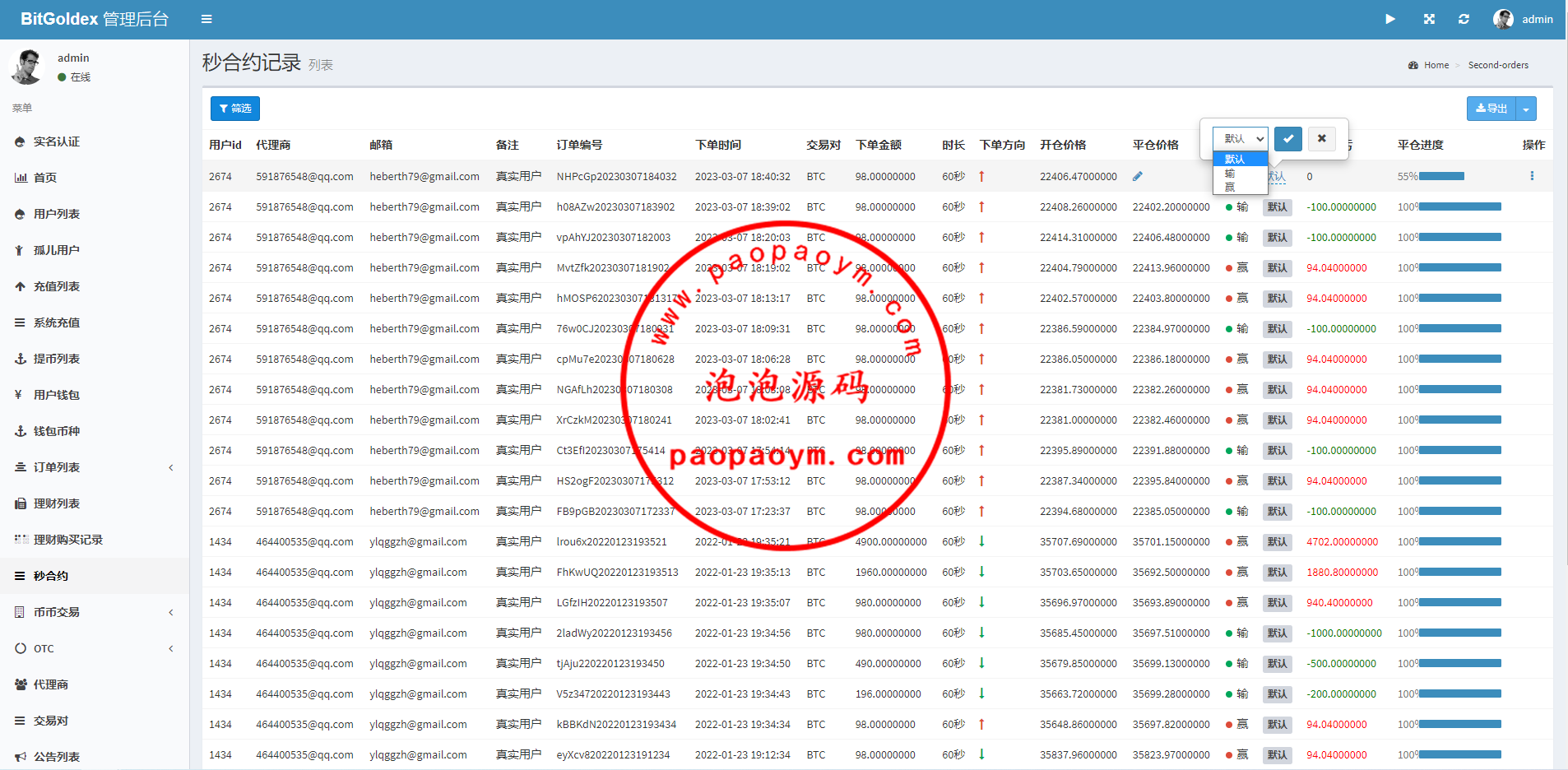Viewport: 1568px width, 770px height.
Task: Open 提币列表 in the sidebar menu
Action: [57, 359]
